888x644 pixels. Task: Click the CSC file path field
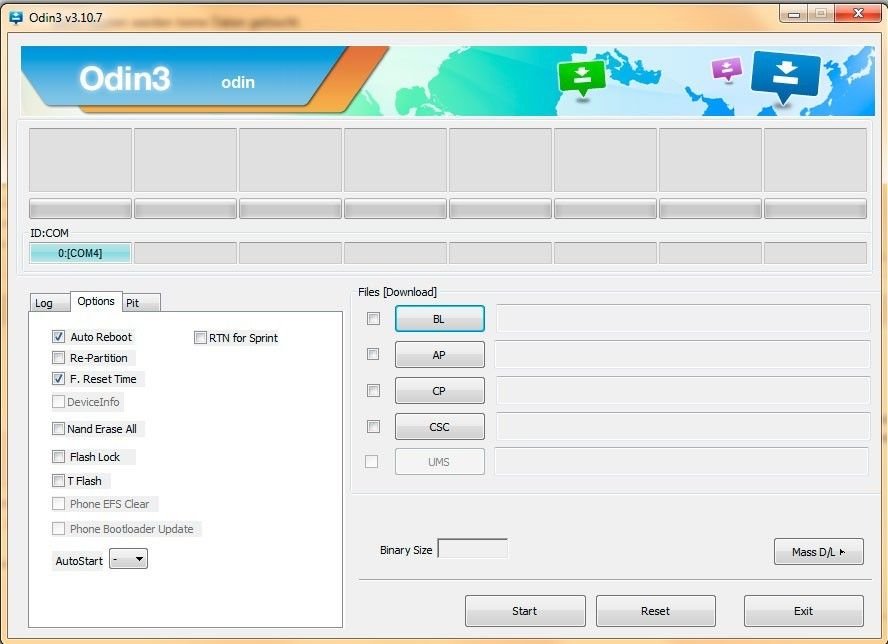click(682, 426)
